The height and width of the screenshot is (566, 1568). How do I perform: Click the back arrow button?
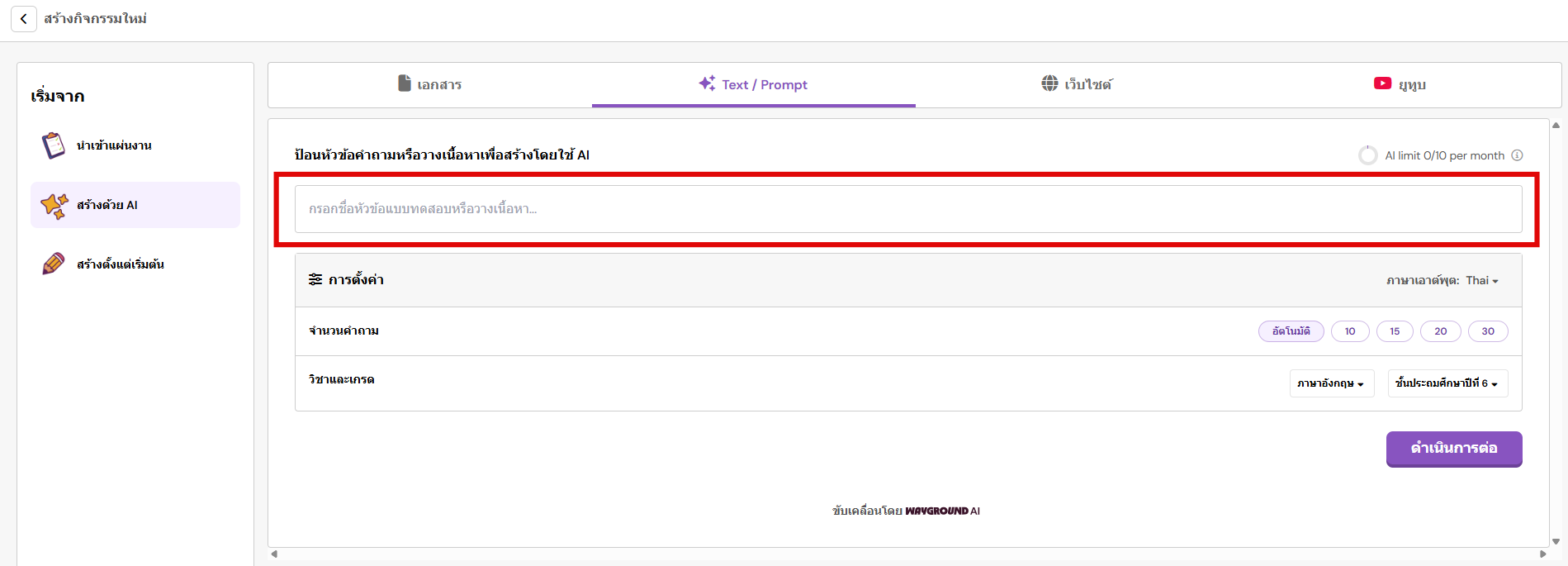[23, 19]
